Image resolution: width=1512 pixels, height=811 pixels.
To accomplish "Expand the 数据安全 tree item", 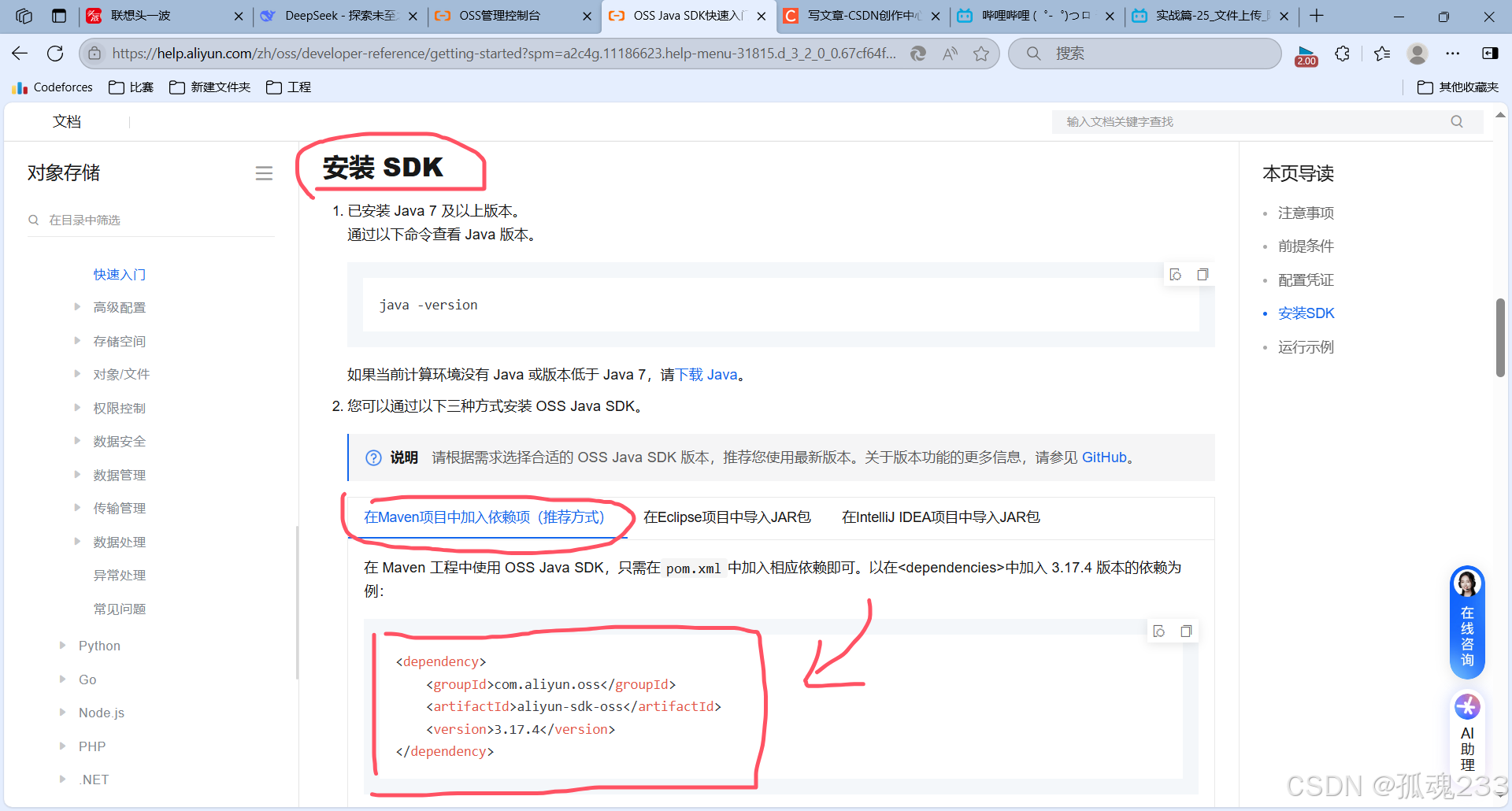I will (77, 441).
